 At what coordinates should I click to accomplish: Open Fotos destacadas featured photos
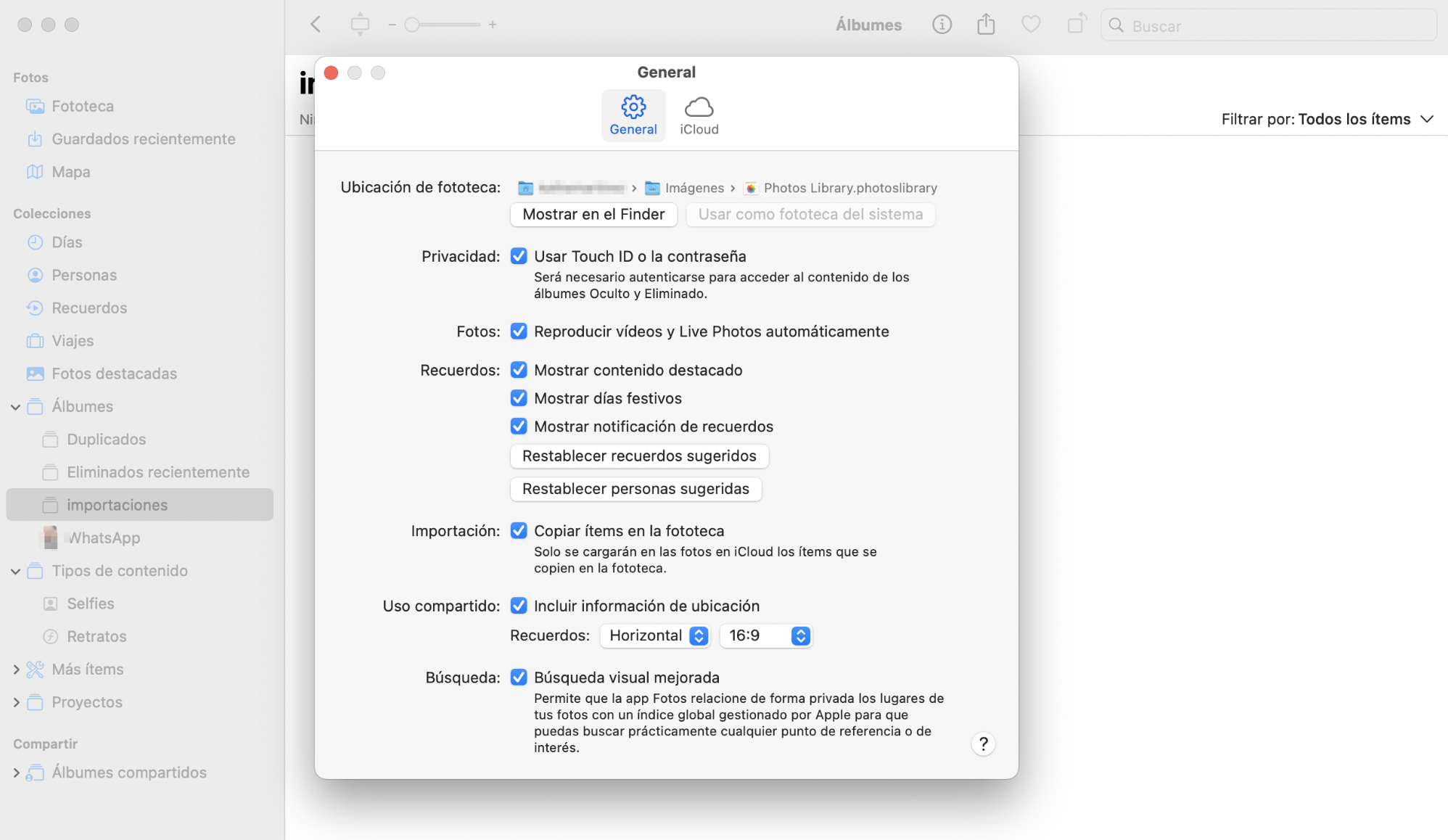114,373
